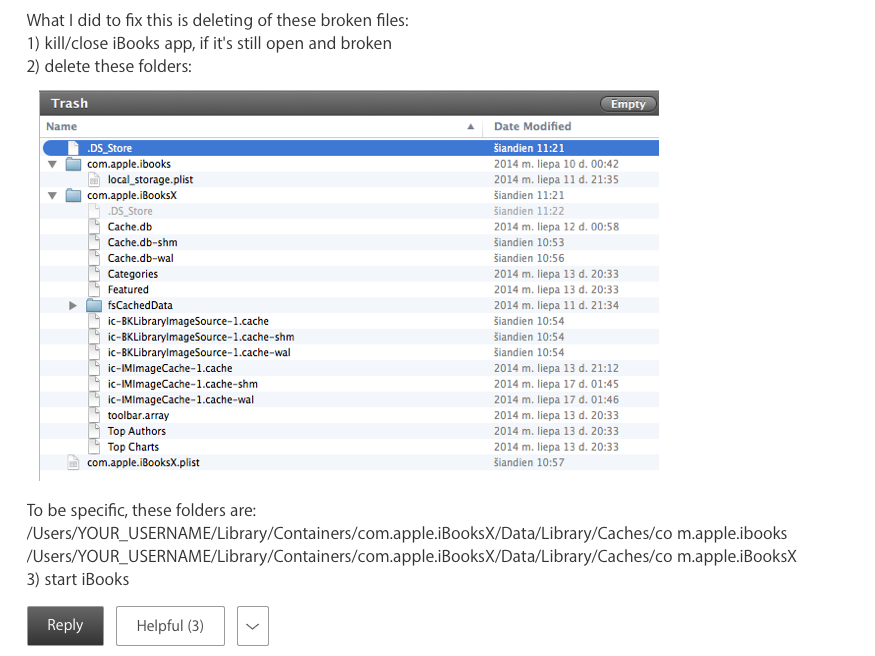Screen dimensions: 875x656
Task: Select the ic-IMImageCache-1.cache-shm file name
Action: pos(183,384)
